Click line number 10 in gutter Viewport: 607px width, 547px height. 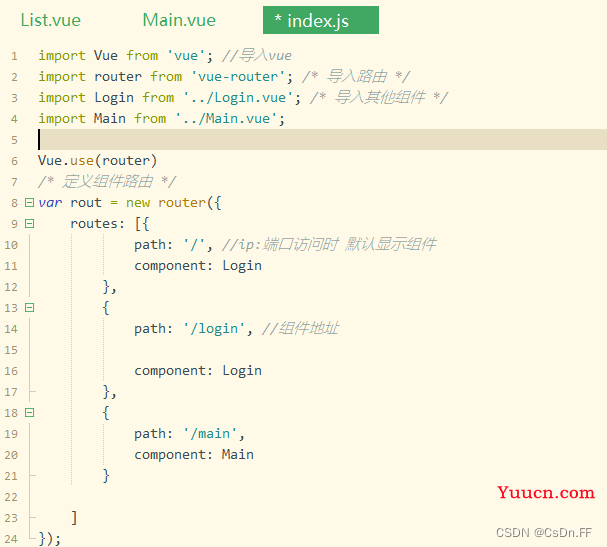[x=11, y=245]
